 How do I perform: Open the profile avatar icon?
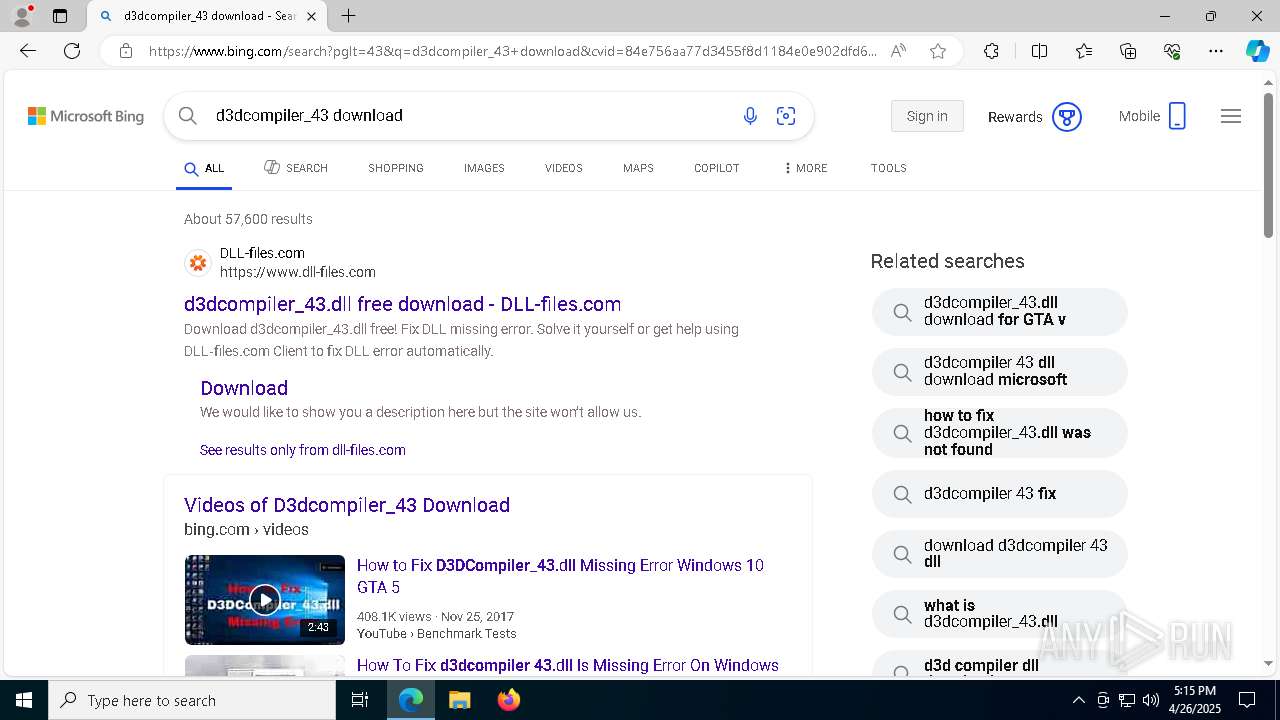pos(22,16)
